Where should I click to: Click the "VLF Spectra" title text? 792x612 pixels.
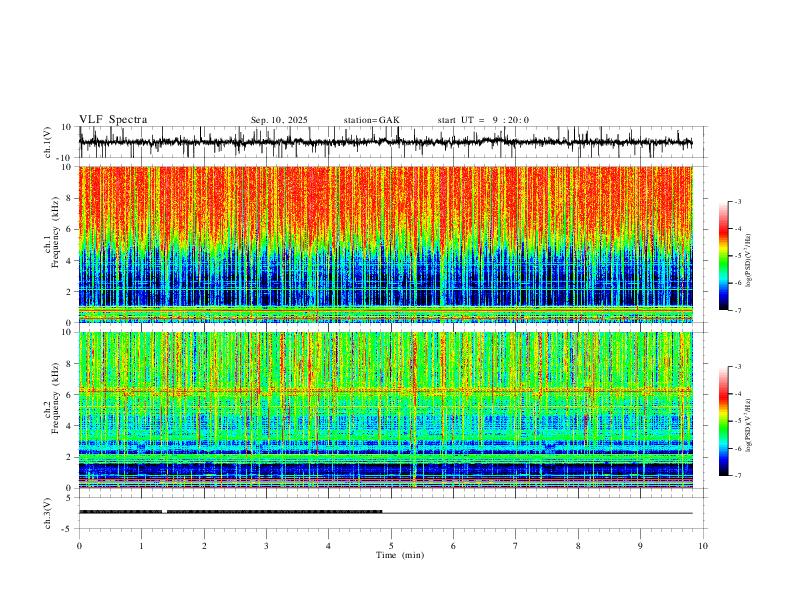point(113,120)
